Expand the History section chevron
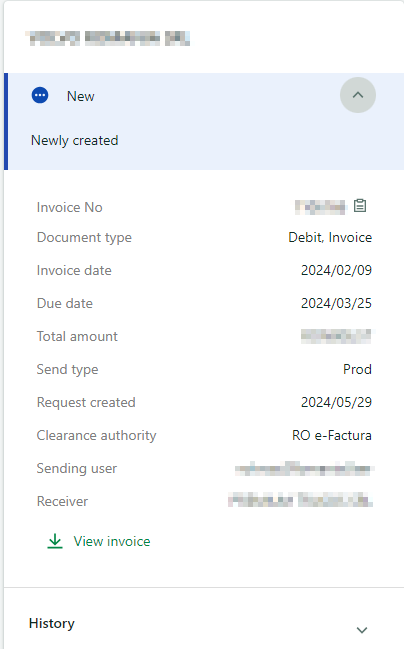The width and height of the screenshot is (404, 649). pyautogui.click(x=362, y=630)
